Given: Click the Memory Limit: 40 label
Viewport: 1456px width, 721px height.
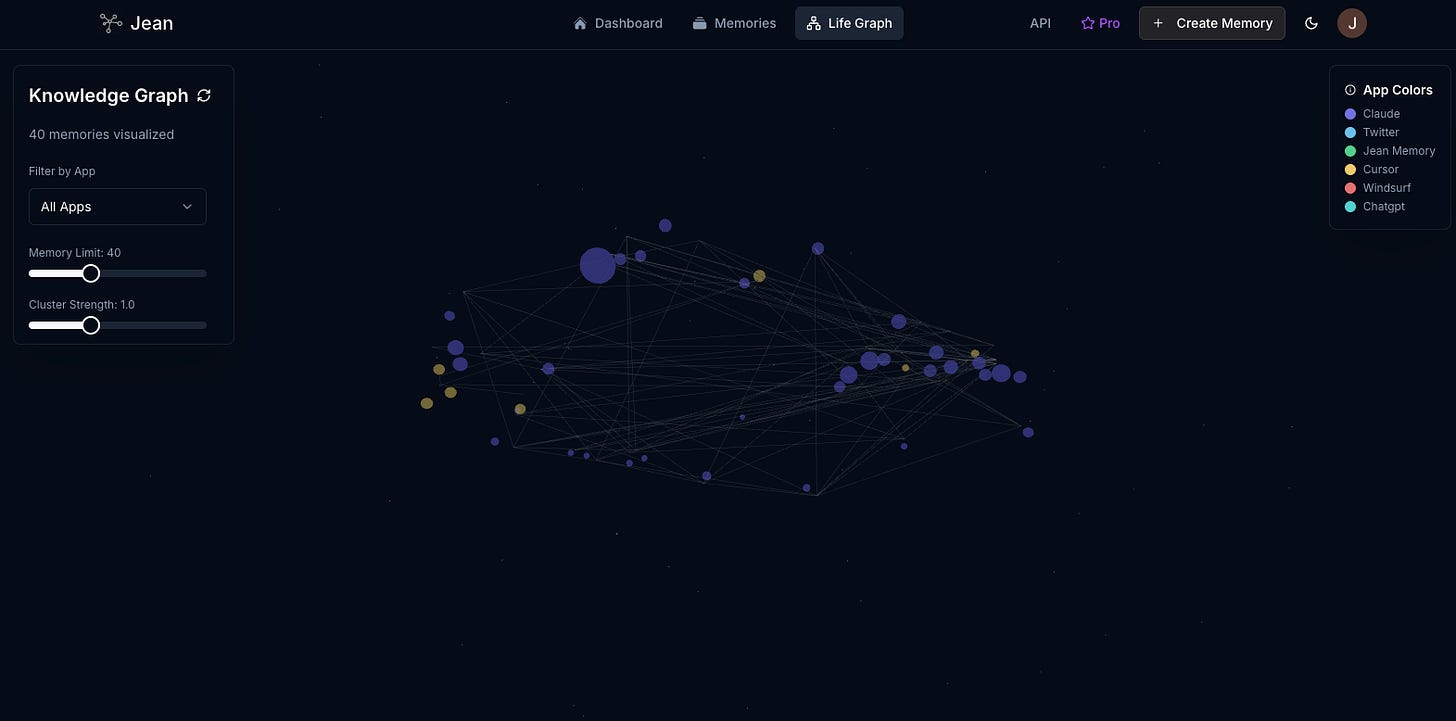Looking at the screenshot, I should pyautogui.click(x=75, y=253).
